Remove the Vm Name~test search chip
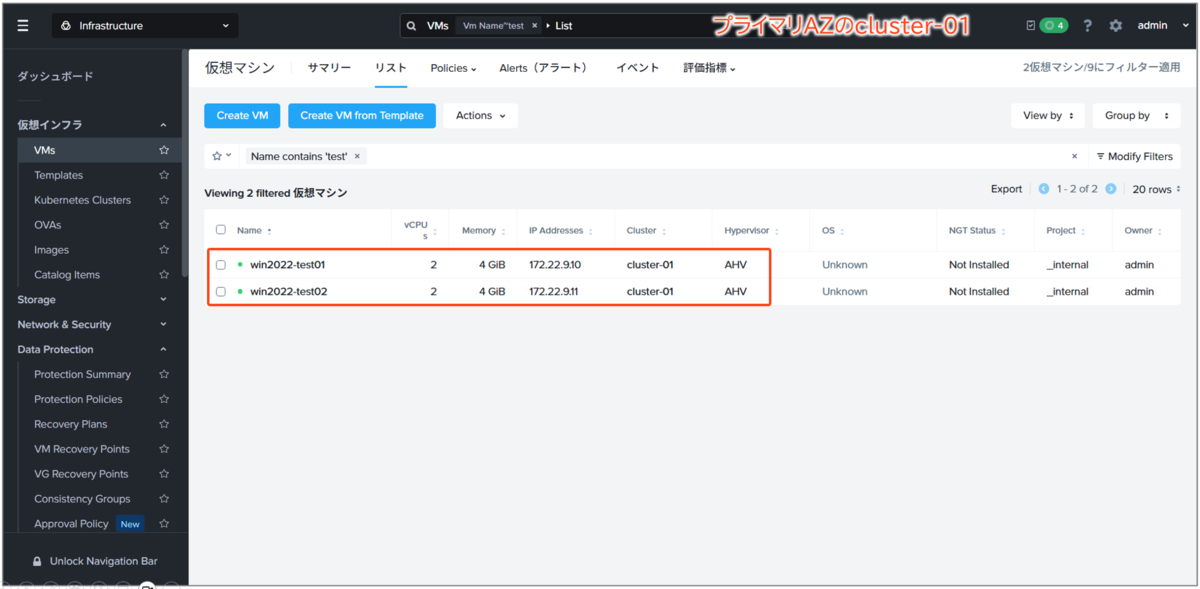This screenshot has height=589, width=1200. point(535,25)
